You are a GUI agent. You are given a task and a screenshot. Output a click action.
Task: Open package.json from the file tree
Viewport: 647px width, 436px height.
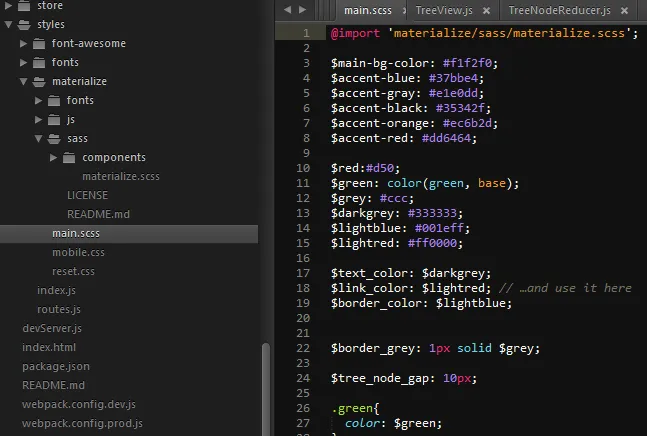[56, 366]
